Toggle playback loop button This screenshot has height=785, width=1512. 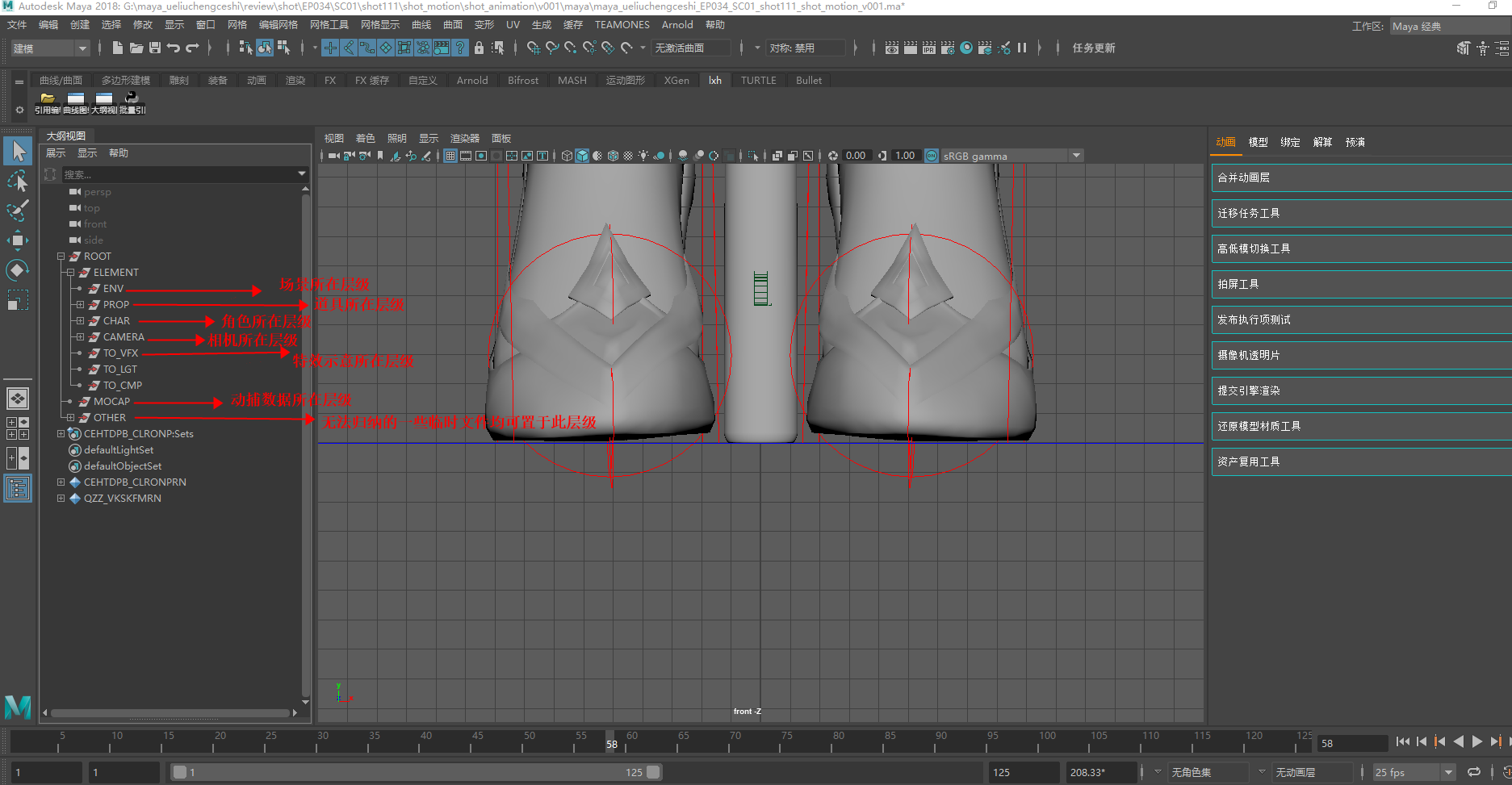[x=1474, y=772]
